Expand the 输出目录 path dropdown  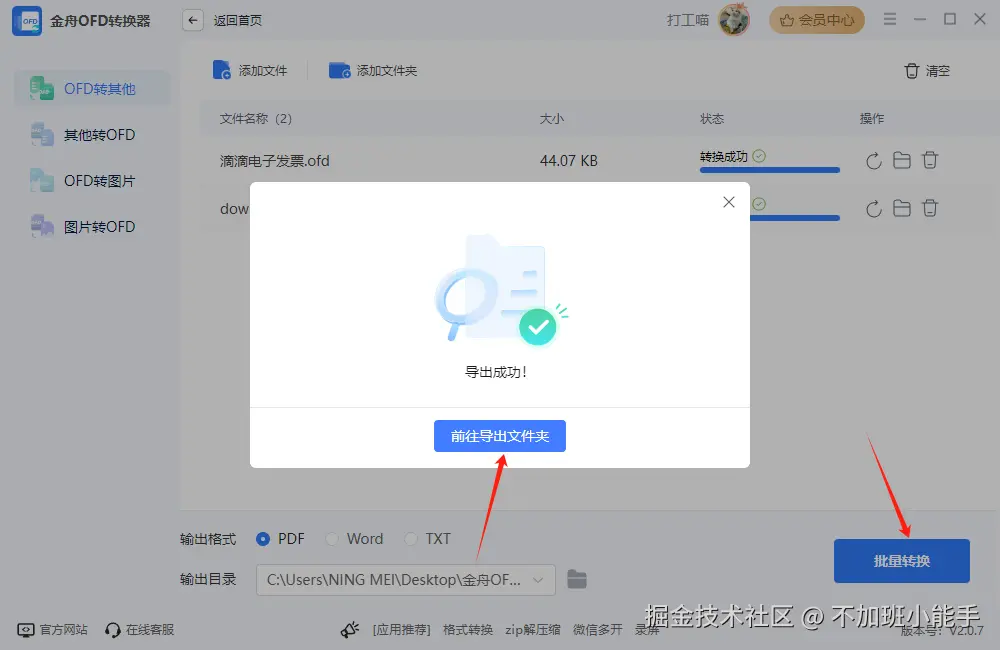(538, 580)
